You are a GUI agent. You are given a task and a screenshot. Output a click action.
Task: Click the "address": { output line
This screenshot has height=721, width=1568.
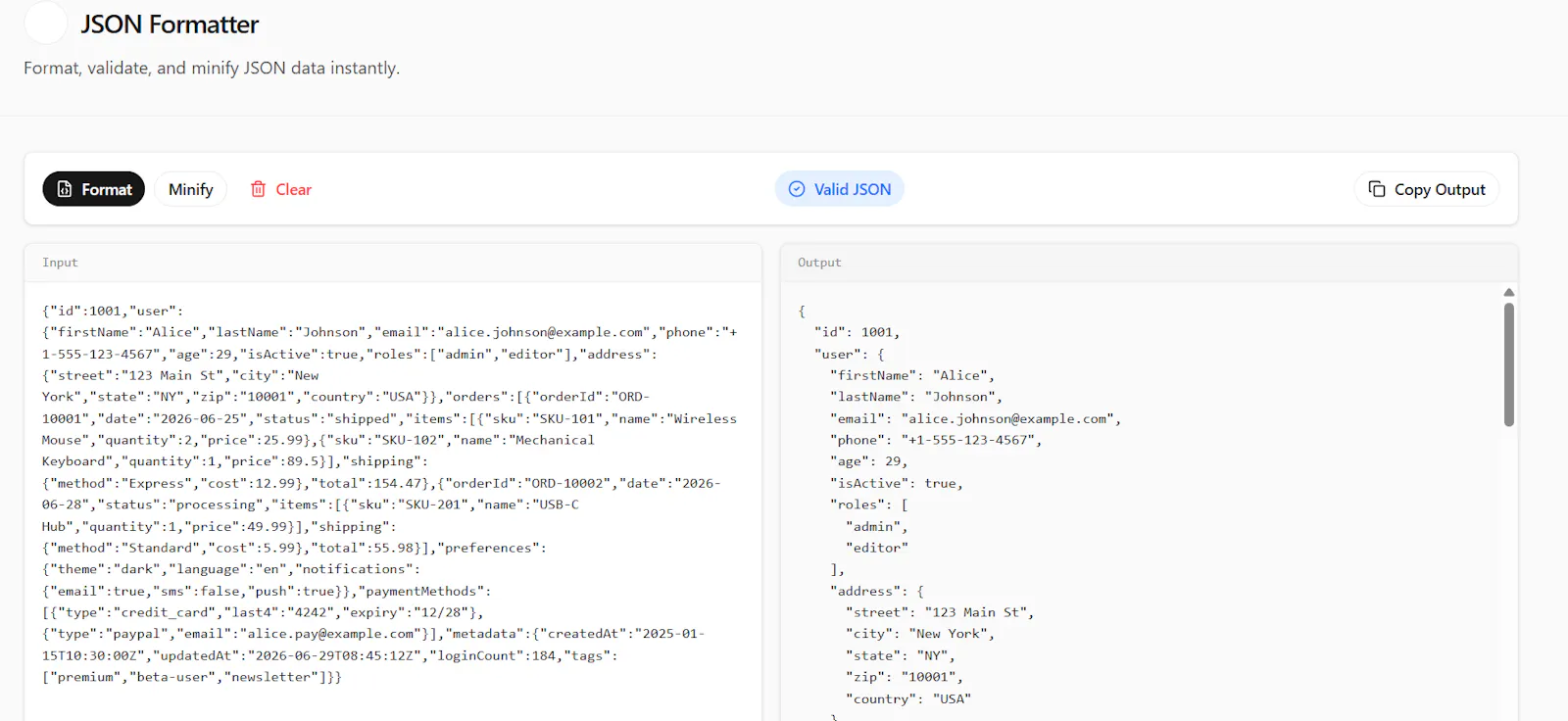click(877, 591)
